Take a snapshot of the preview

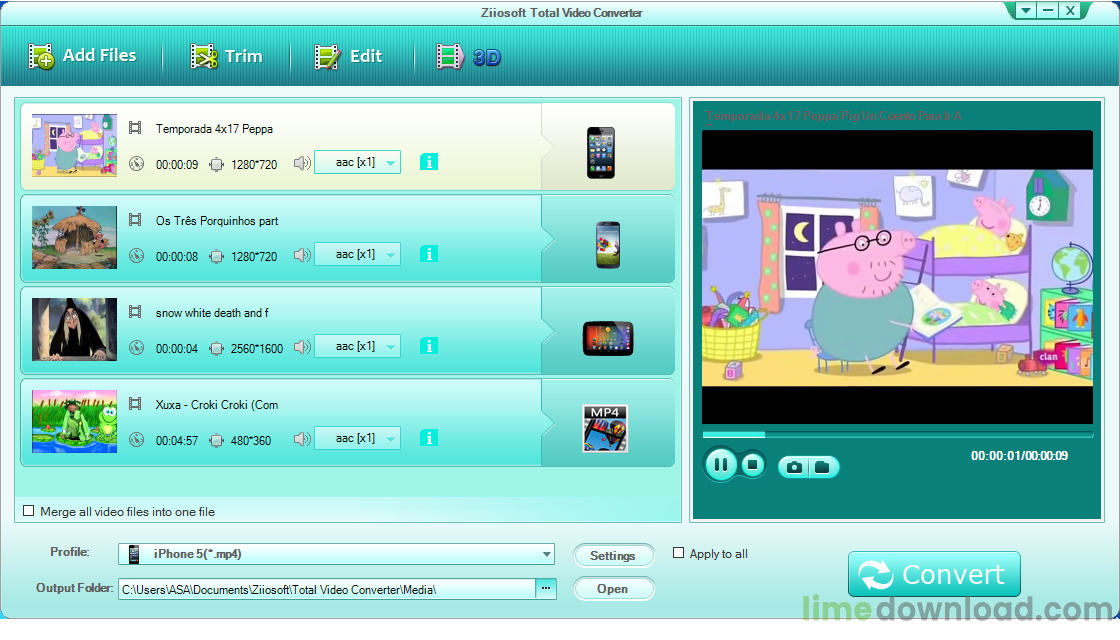[794, 467]
